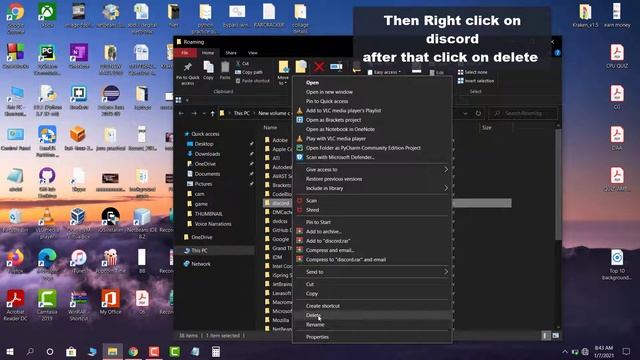This screenshot has height=360, width=640.
Task: Choose Add to "discord.rar" menu entry
Action: tap(372, 241)
